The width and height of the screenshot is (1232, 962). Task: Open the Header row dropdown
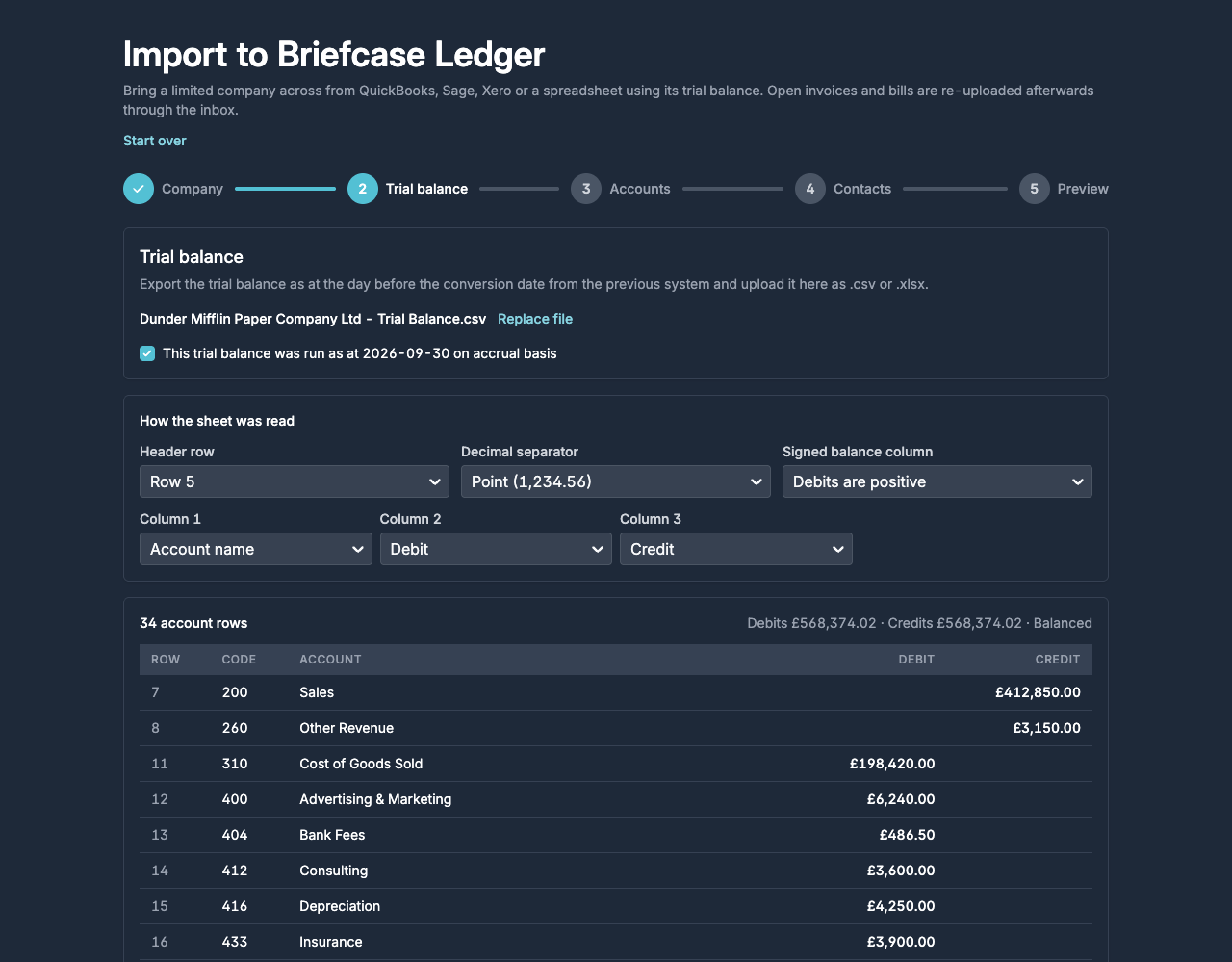pos(295,481)
